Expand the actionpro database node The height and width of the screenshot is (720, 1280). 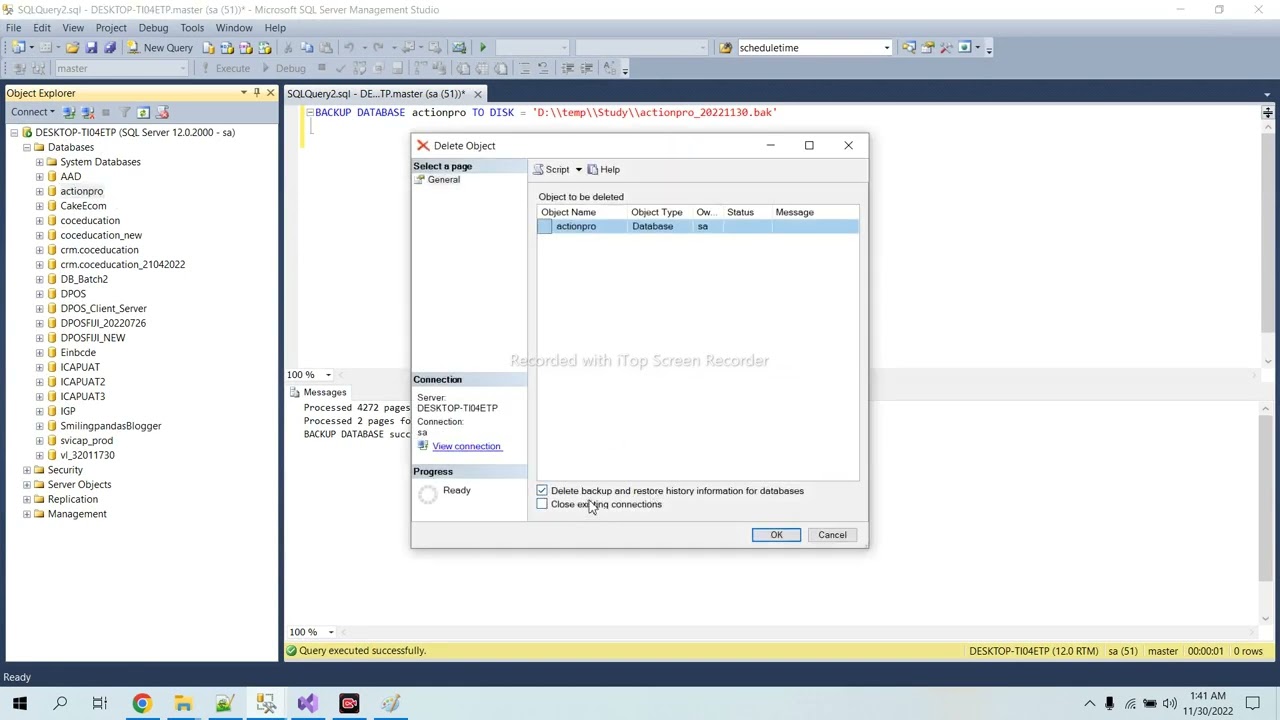click(x=39, y=191)
